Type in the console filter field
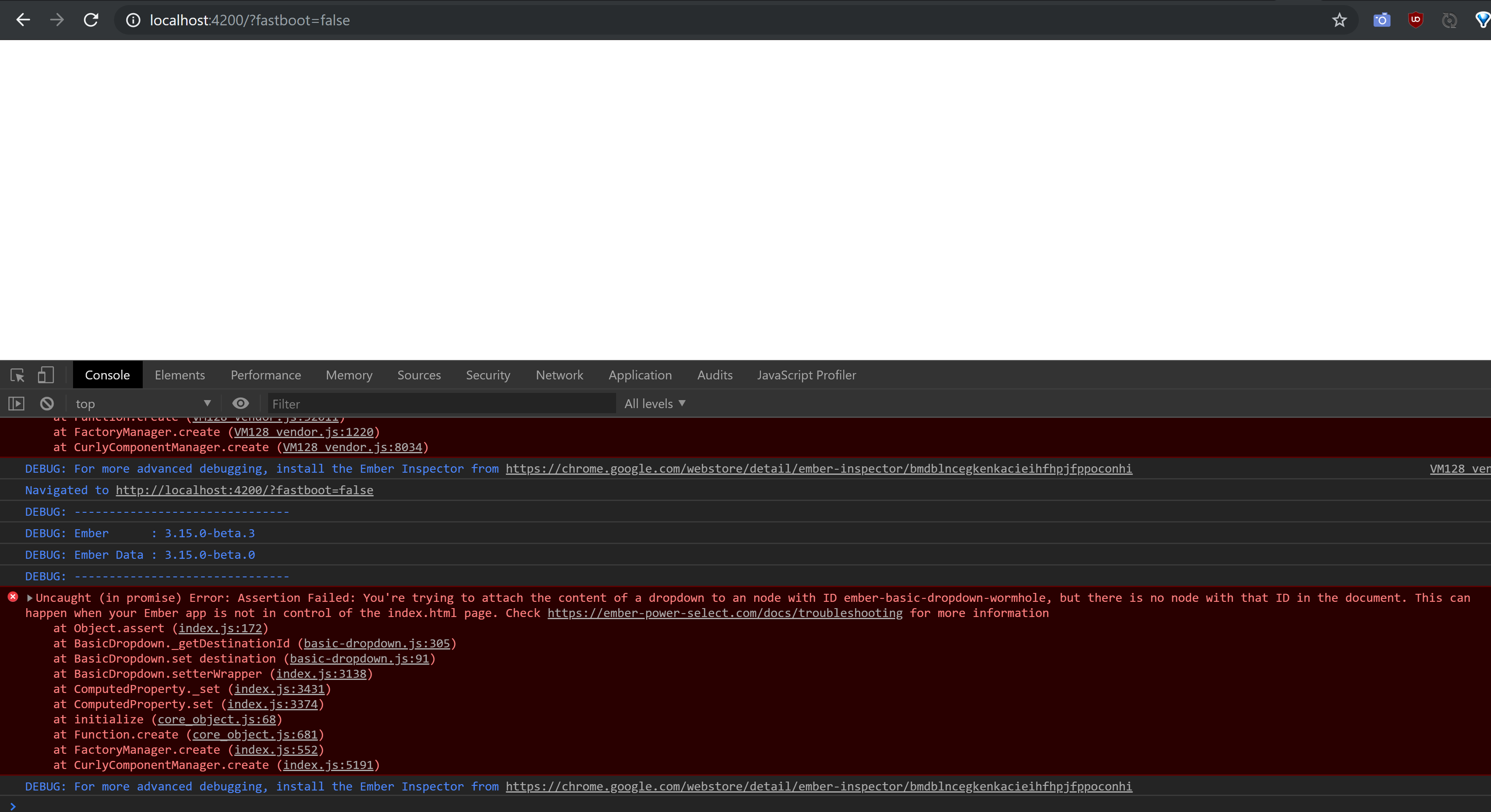Screen dimensions: 1491x812 tap(441, 403)
